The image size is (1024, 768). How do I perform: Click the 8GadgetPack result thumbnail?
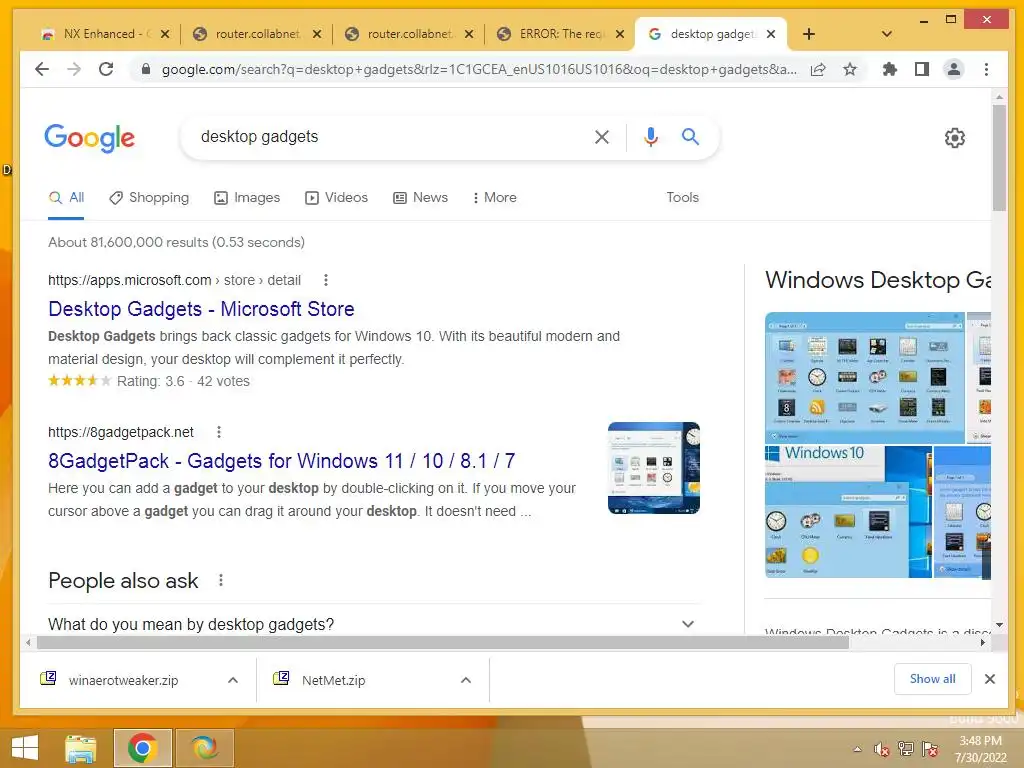(x=654, y=468)
